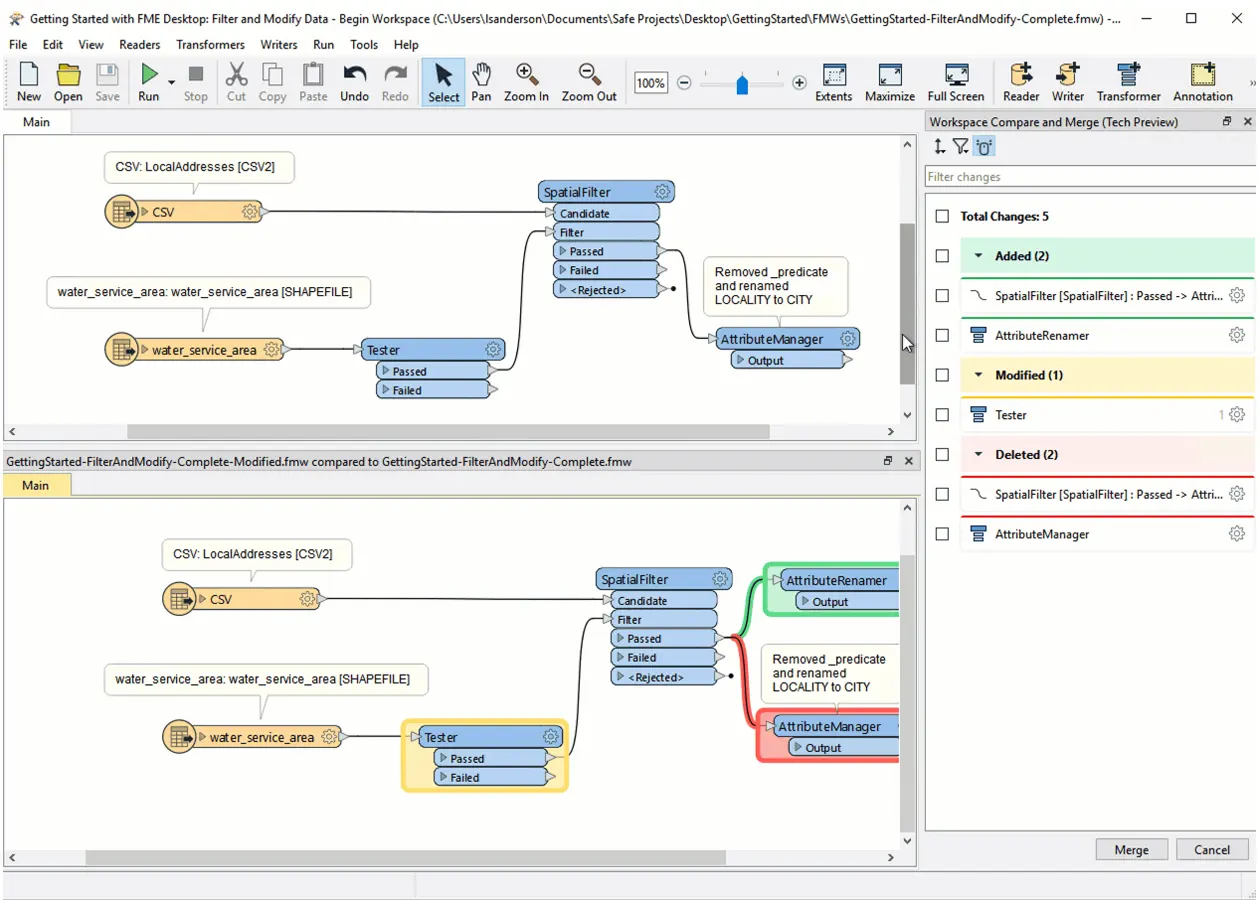Collapse the Added (2) group
The image size is (1260, 900).
click(x=979, y=256)
